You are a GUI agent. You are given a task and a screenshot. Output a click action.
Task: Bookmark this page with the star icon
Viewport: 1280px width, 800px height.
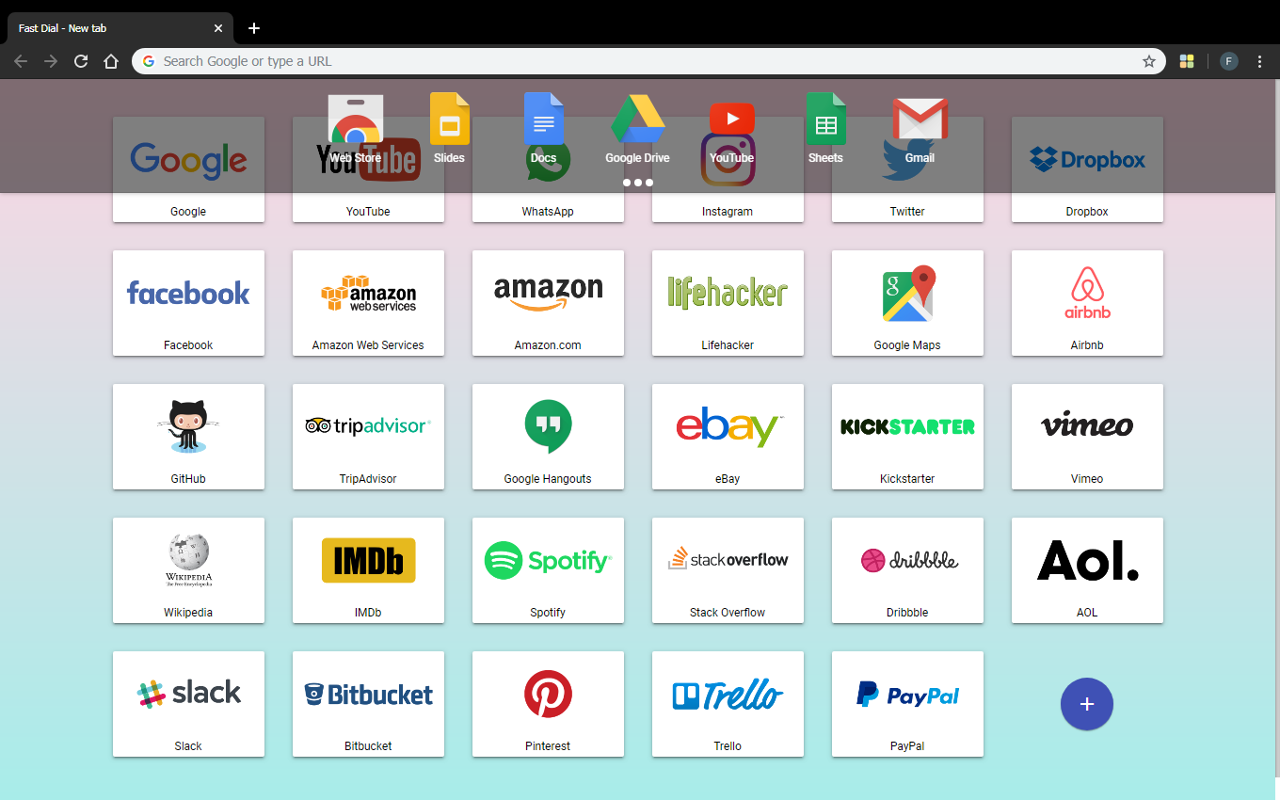[1149, 61]
